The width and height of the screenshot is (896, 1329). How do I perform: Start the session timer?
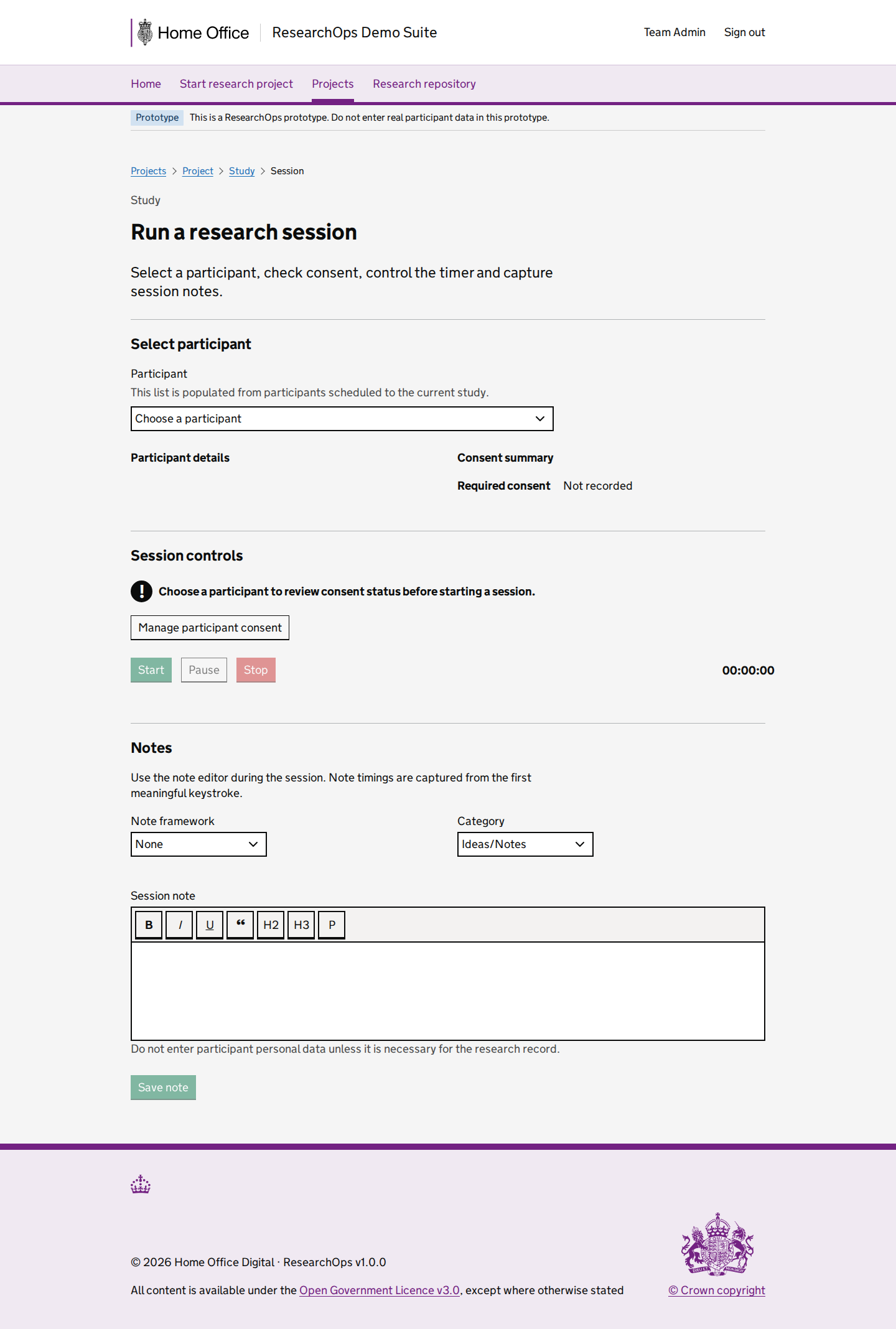[x=151, y=669]
